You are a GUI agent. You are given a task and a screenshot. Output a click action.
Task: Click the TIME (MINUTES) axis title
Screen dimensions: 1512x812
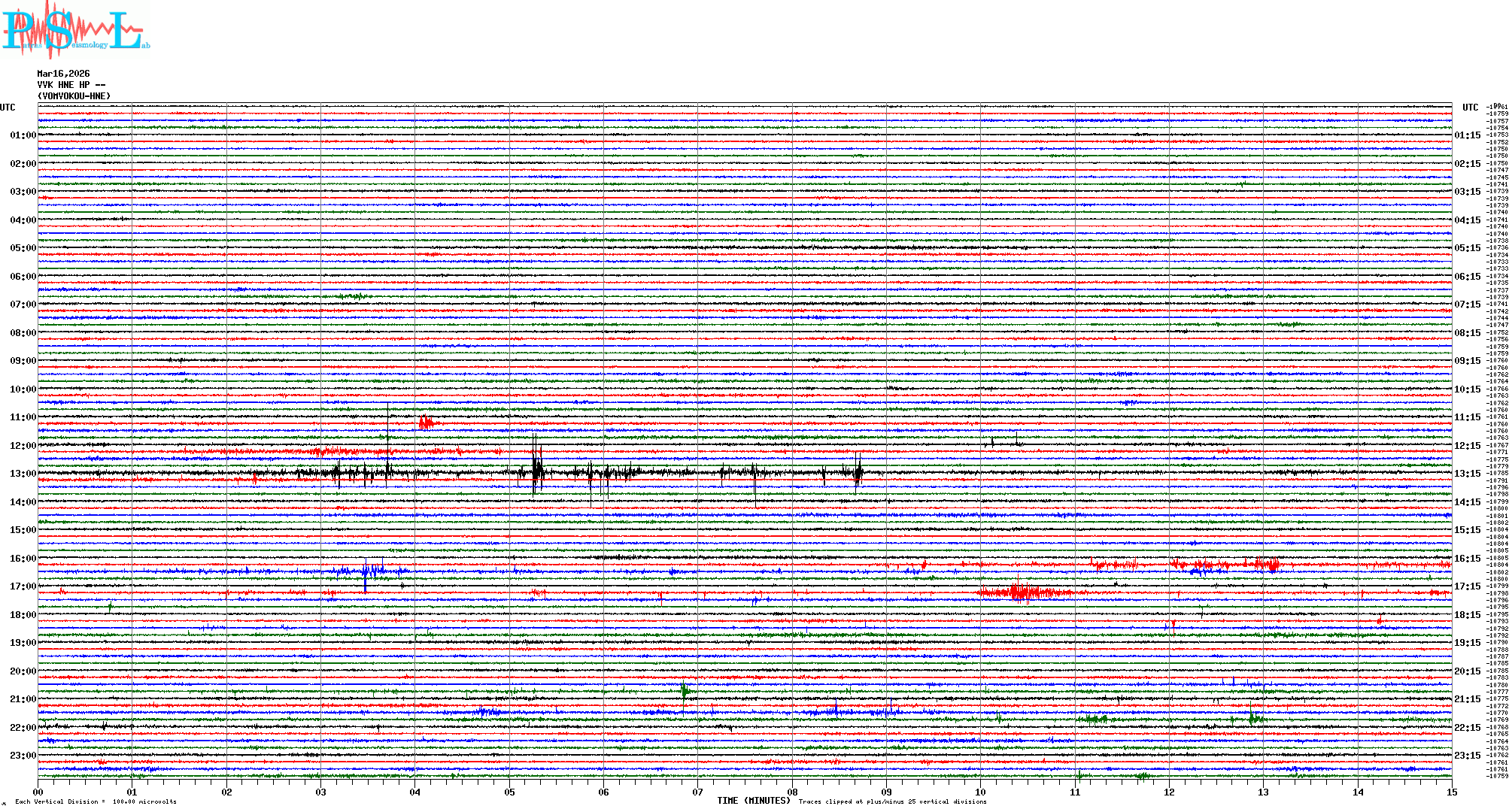[753, 801]
